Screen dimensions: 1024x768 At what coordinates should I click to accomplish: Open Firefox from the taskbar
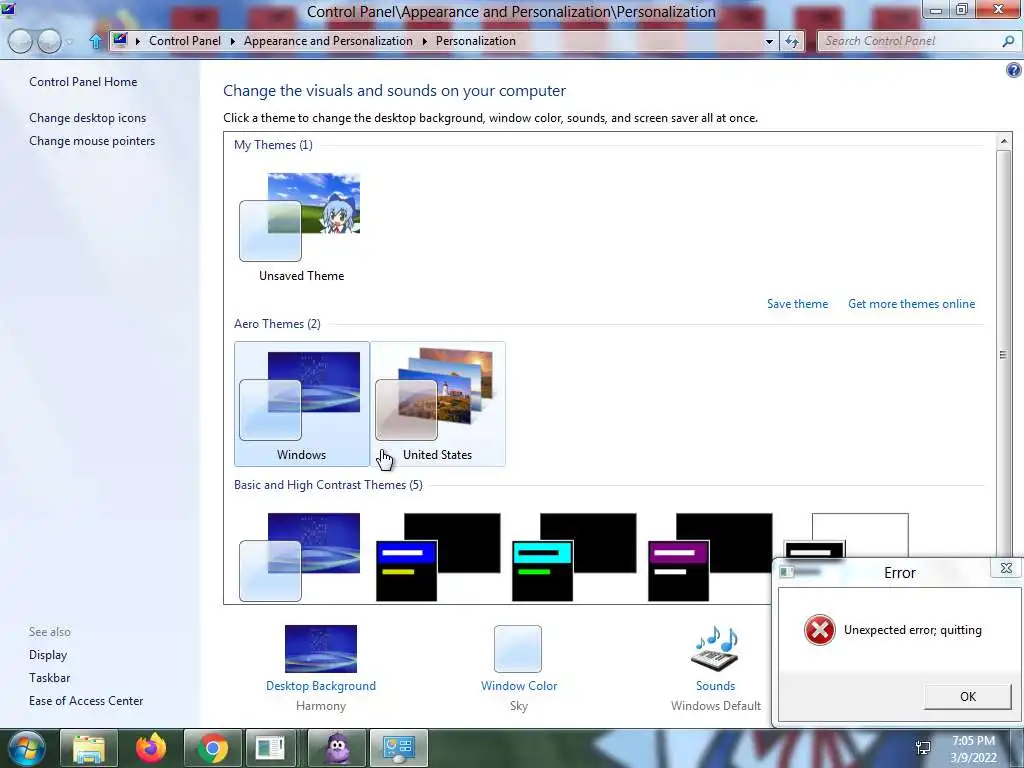click(151, 748)
